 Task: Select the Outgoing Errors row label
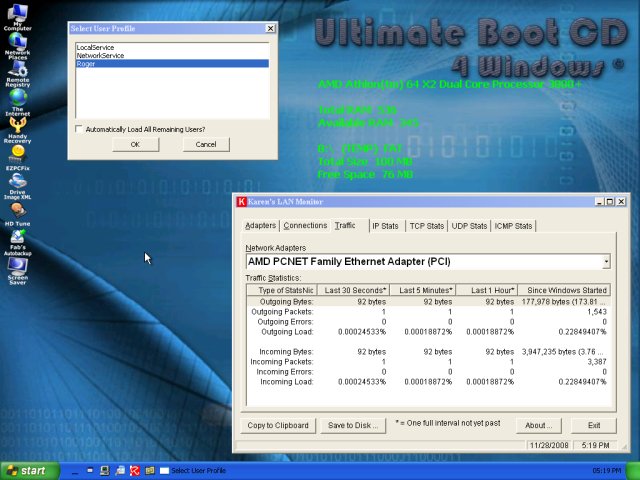coord(285,322)
